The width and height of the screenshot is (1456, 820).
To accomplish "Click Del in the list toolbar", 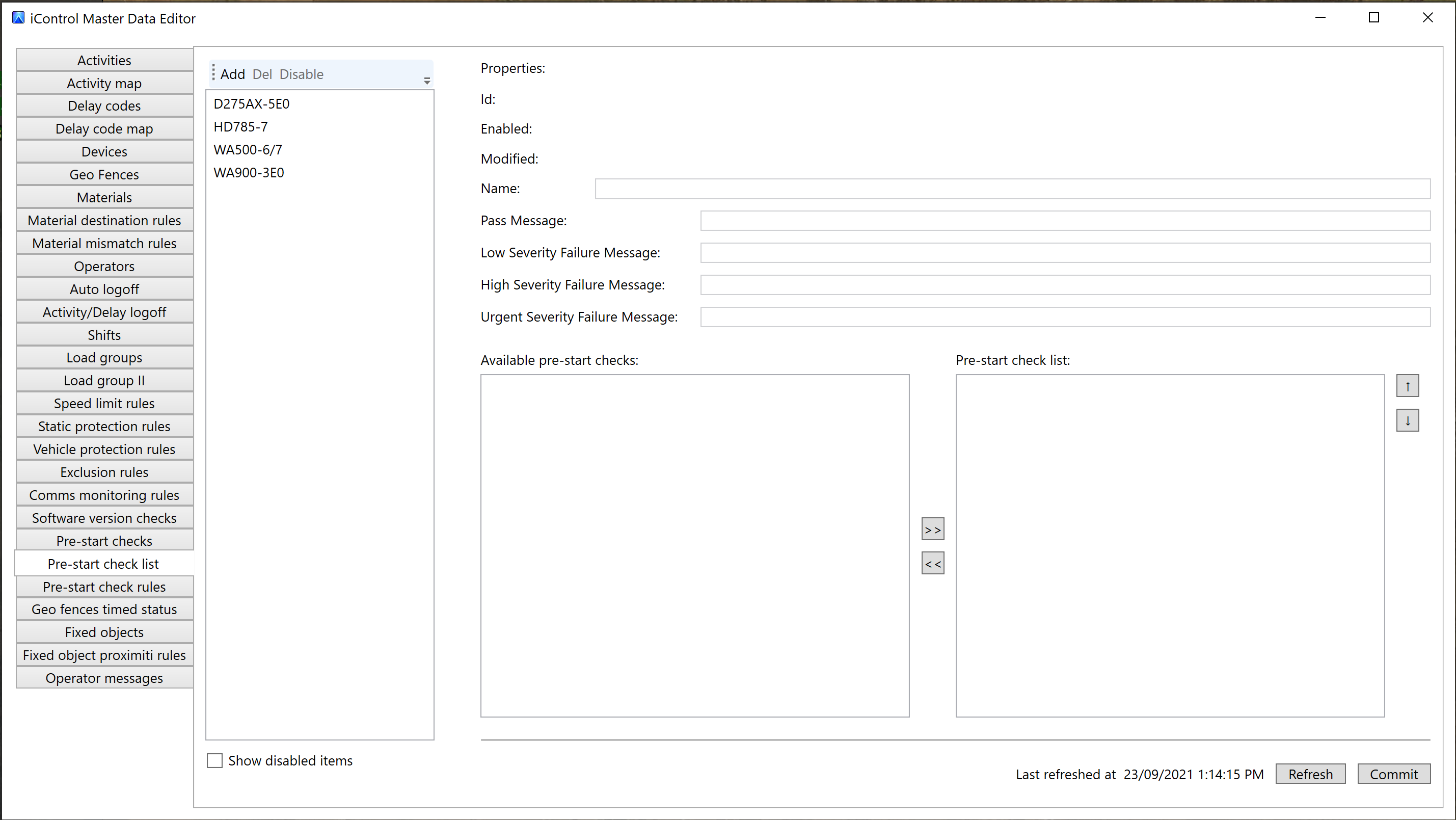I will (x=262, y=74).
